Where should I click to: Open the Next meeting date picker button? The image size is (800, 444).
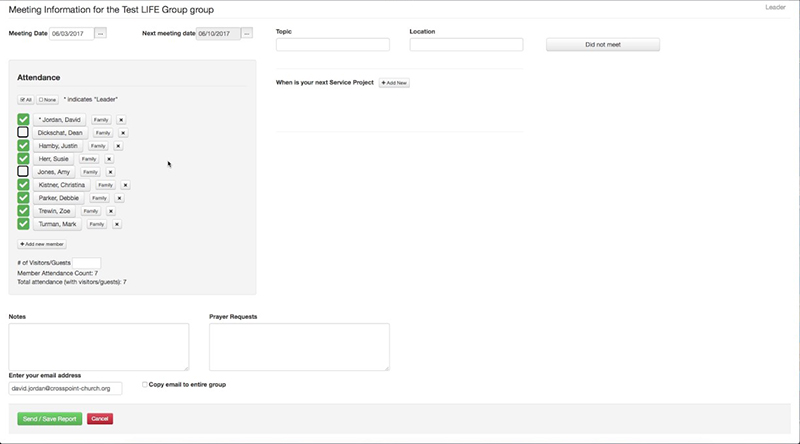pyautogui.click(x=247, y=33)
